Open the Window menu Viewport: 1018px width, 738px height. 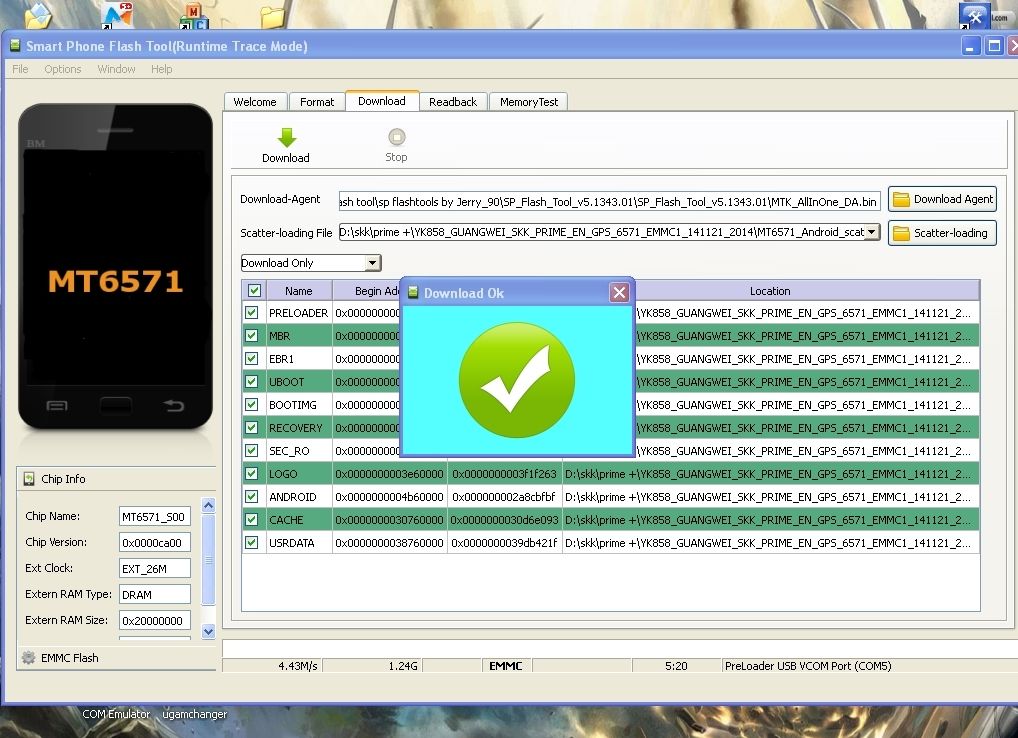click(x=116, y=69)
